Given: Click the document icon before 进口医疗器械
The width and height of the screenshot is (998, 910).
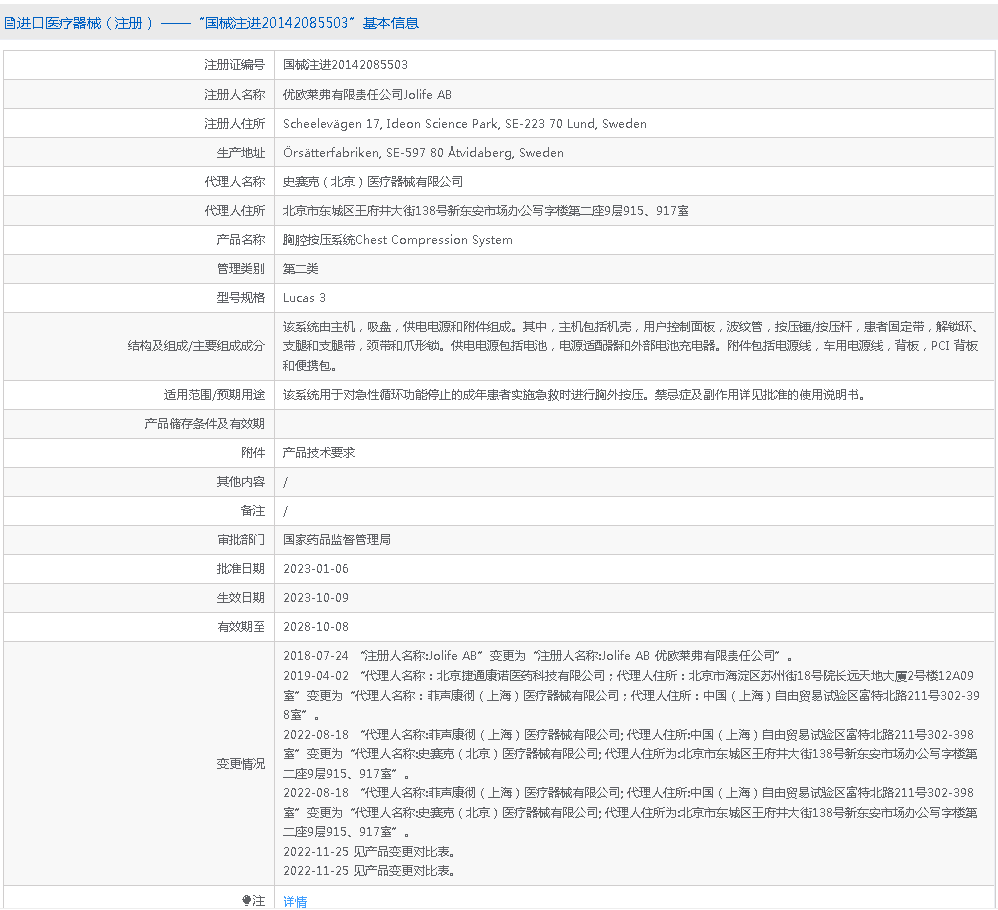Looking at the screenshot, I should click(x=10, y=23).
